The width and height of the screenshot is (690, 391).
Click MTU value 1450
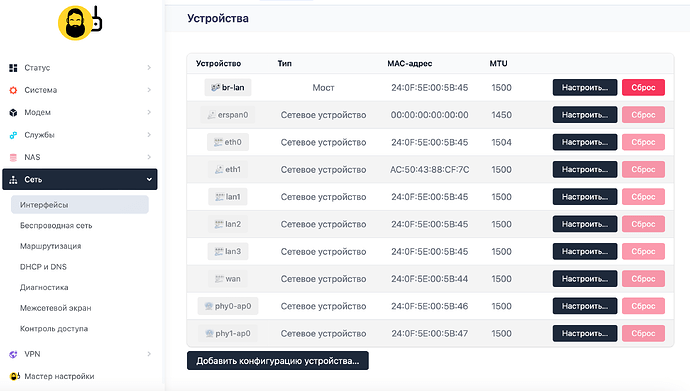502,115
